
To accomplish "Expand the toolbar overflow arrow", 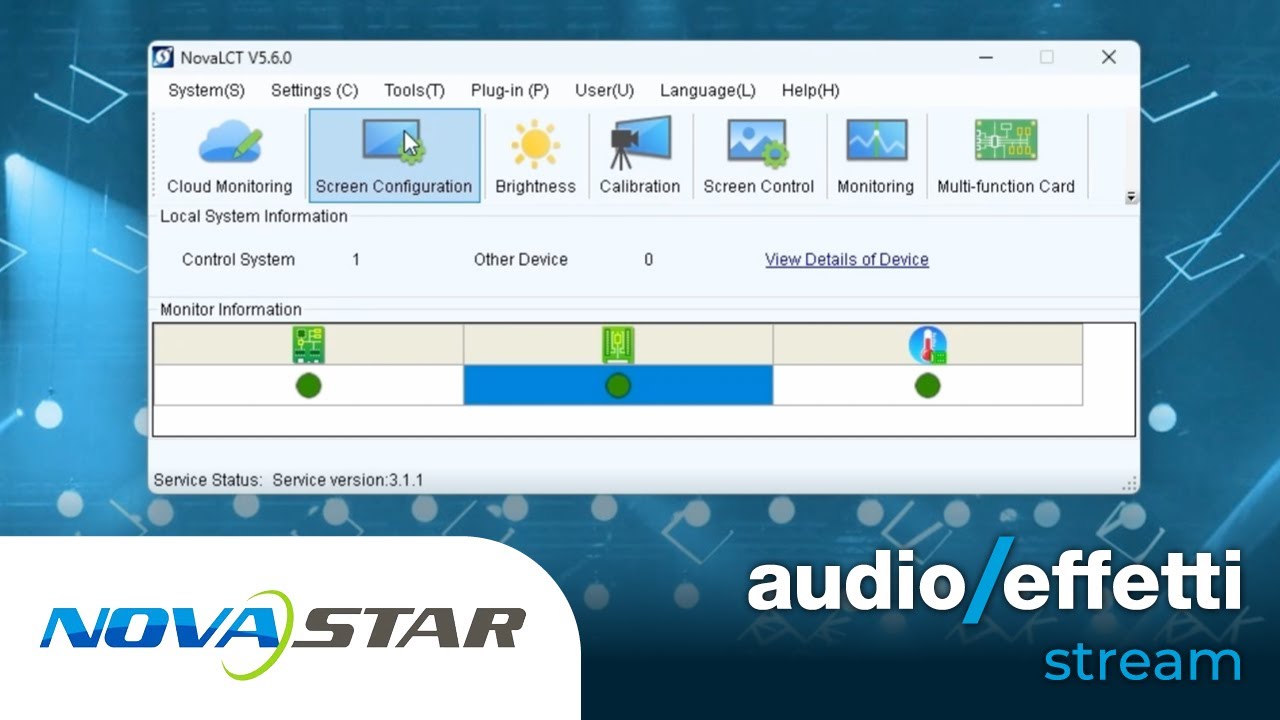I will tap(1132, 197).
